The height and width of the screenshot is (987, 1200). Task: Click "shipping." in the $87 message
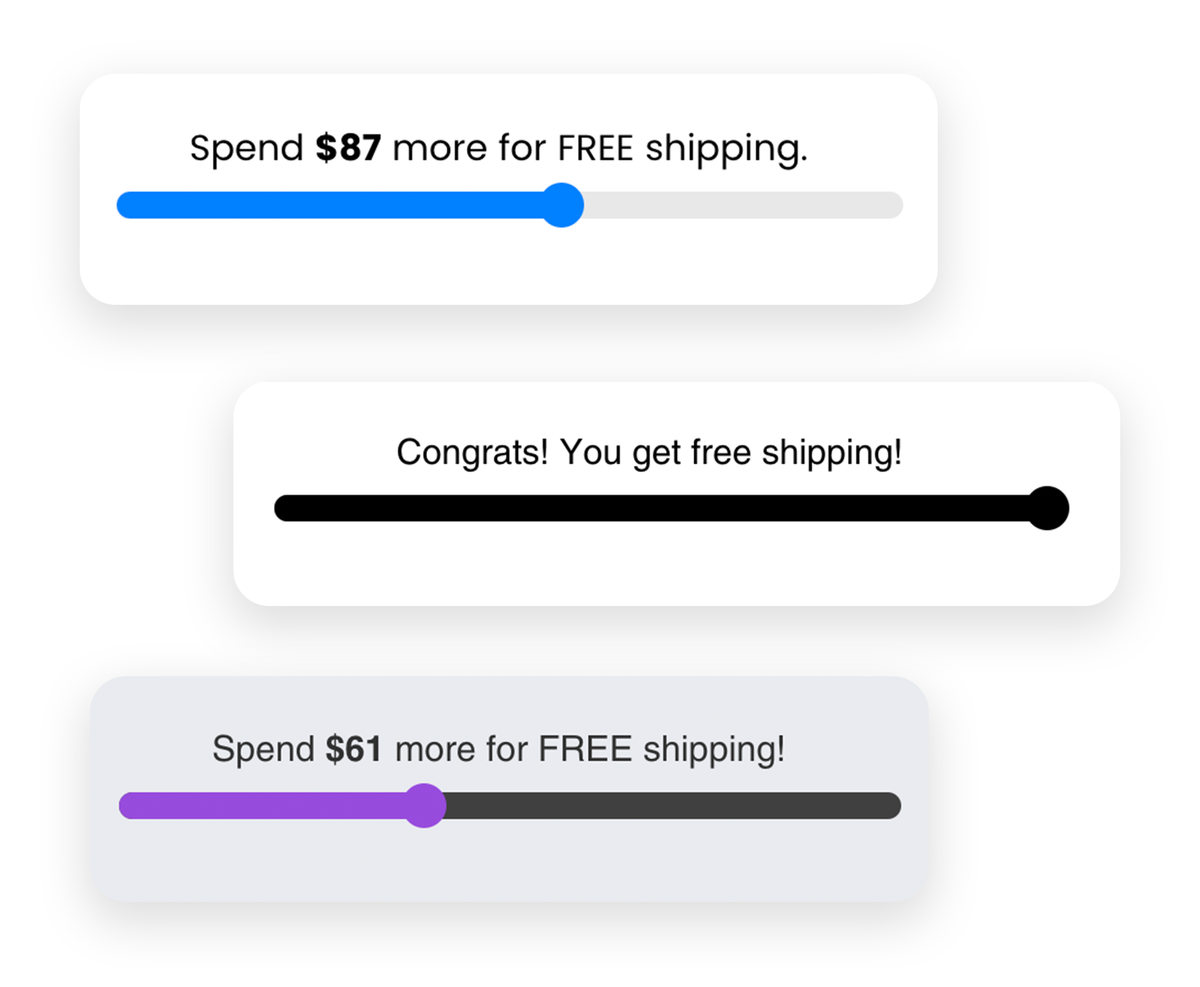click(726, 149)
